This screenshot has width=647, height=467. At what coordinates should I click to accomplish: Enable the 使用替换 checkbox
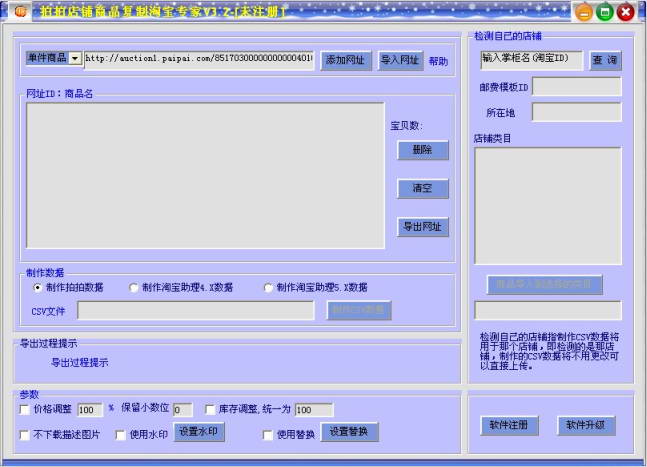[x=268, y=435]
